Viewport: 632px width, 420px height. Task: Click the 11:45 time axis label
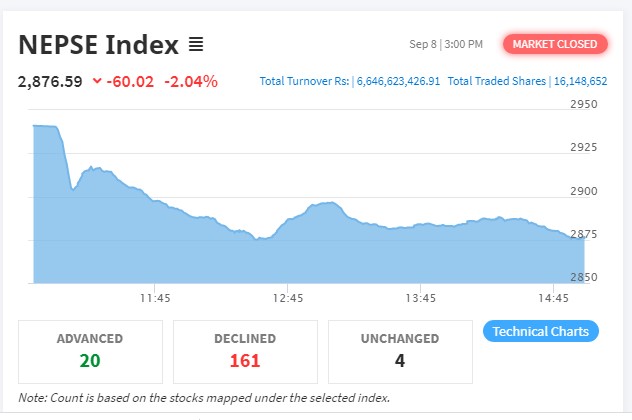(154, 298)
